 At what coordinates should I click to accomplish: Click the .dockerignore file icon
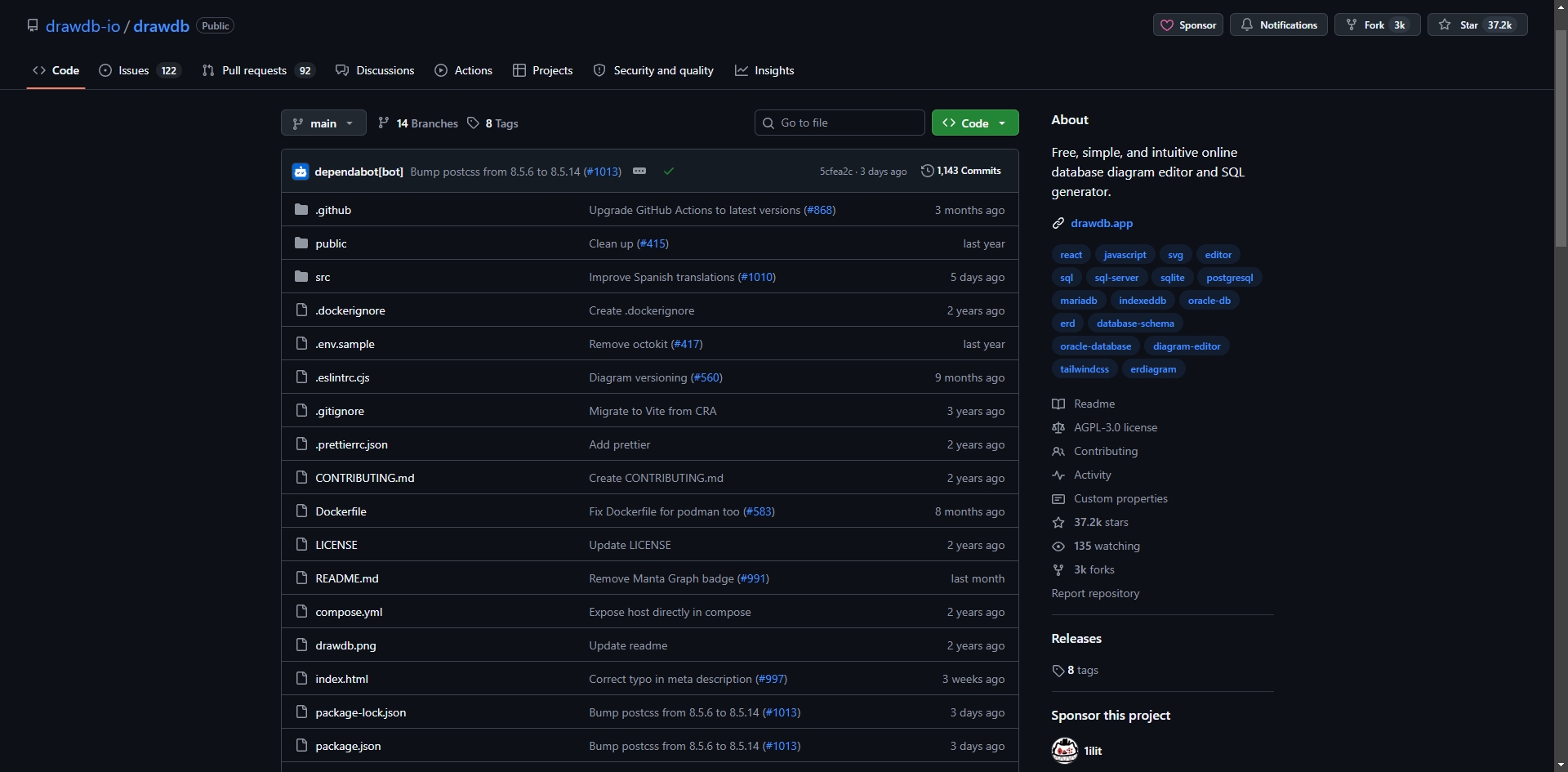point(301,310)
